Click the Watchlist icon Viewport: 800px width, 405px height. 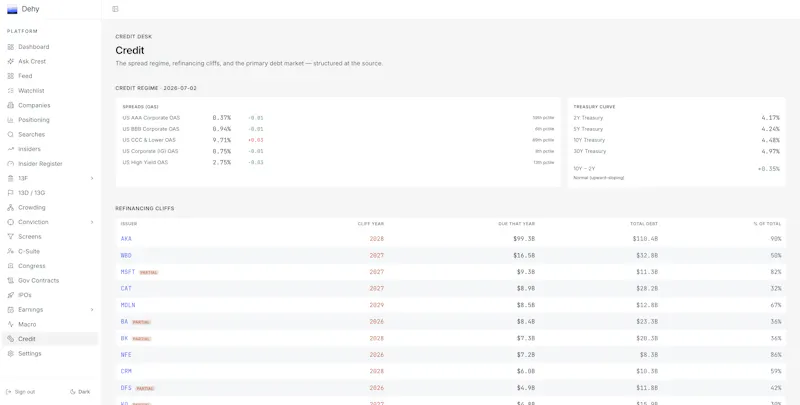click(10, 91)
